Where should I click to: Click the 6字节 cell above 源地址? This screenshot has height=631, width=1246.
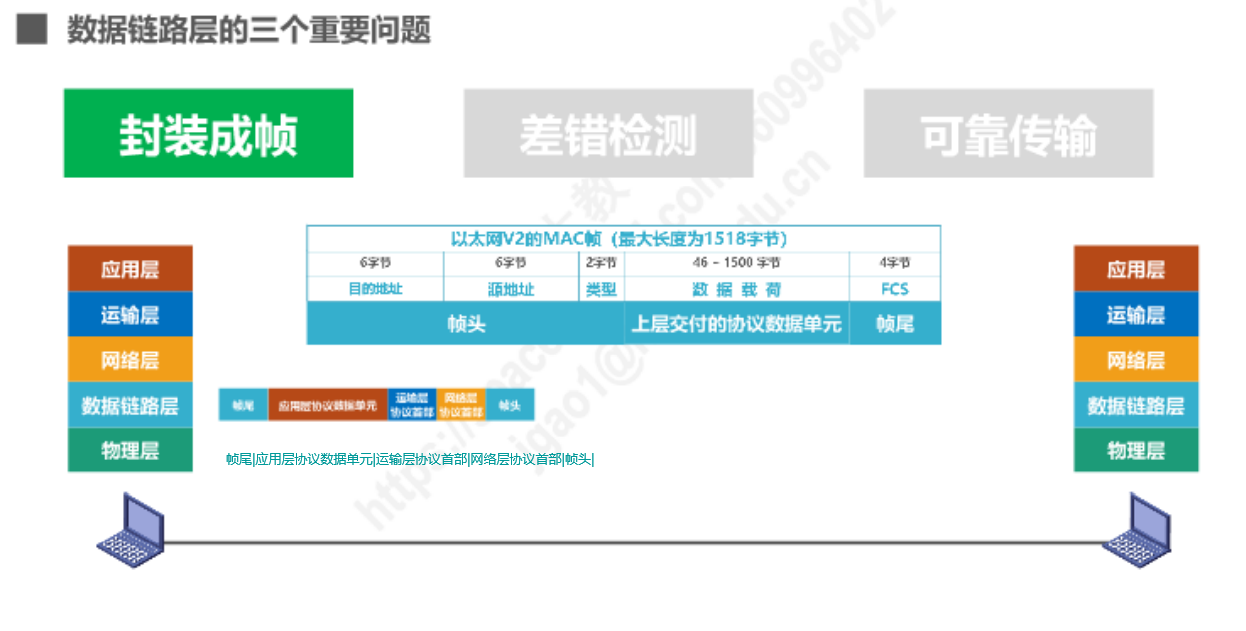coord(510,264)
